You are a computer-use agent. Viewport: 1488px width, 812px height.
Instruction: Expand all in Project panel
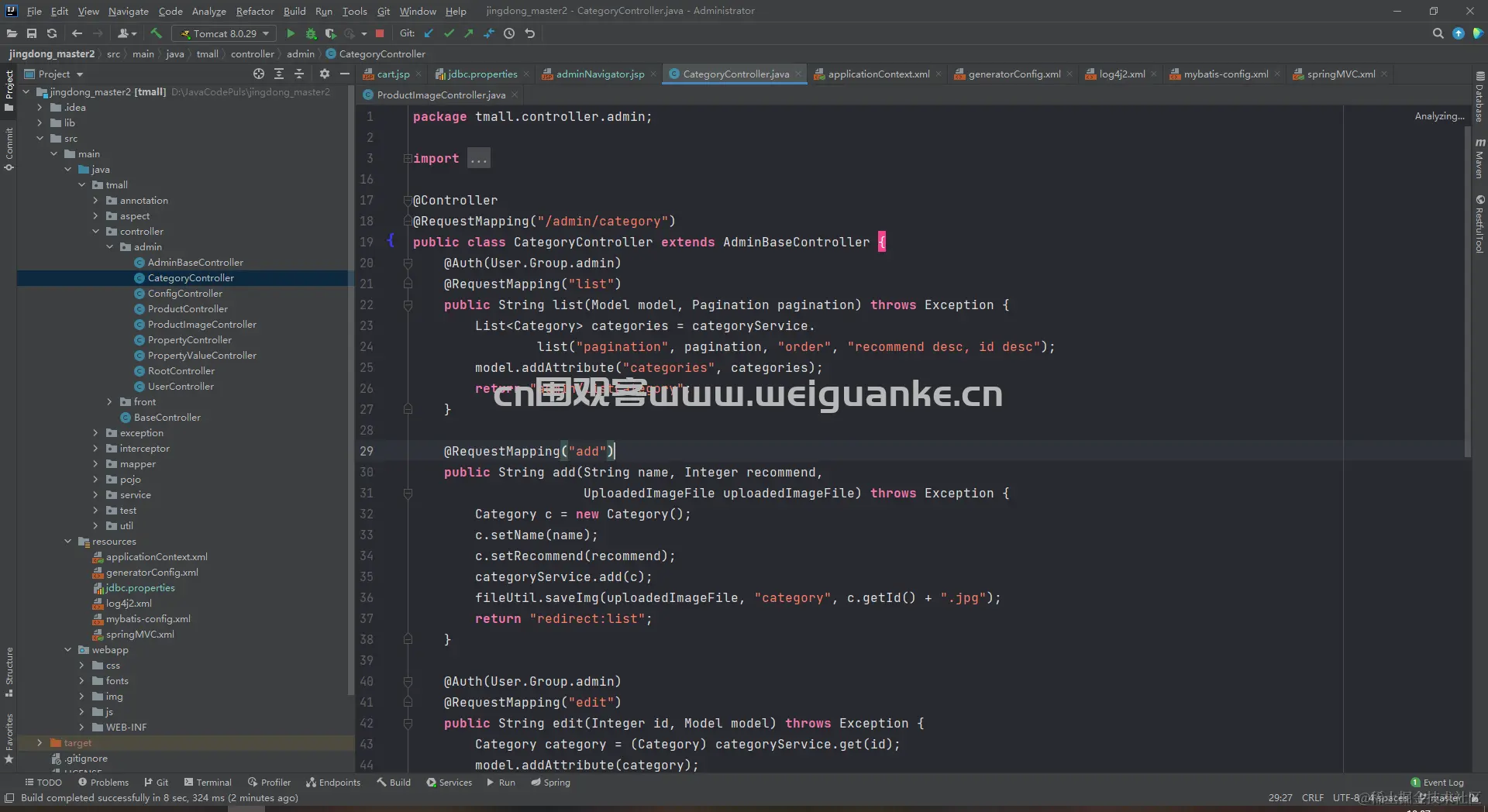[x=279, y=74]
